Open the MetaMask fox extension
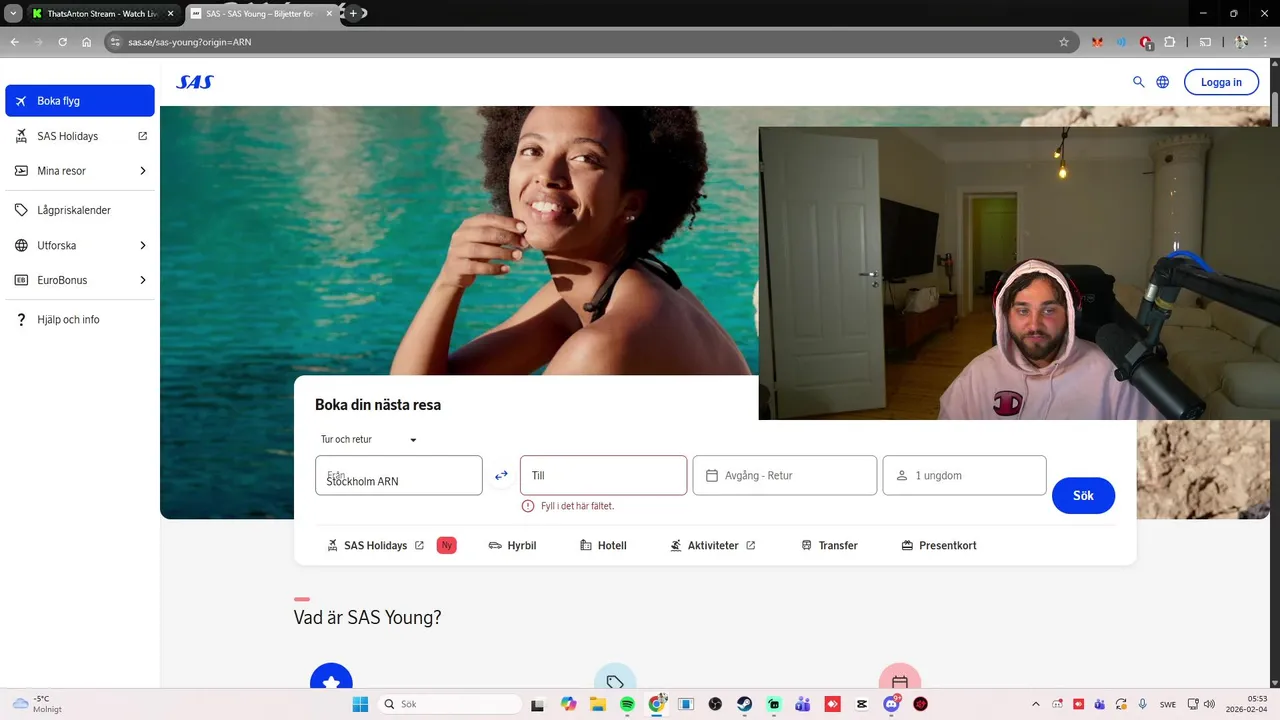The height and width of the screenshot is (720, 1280). point(1097,42)
